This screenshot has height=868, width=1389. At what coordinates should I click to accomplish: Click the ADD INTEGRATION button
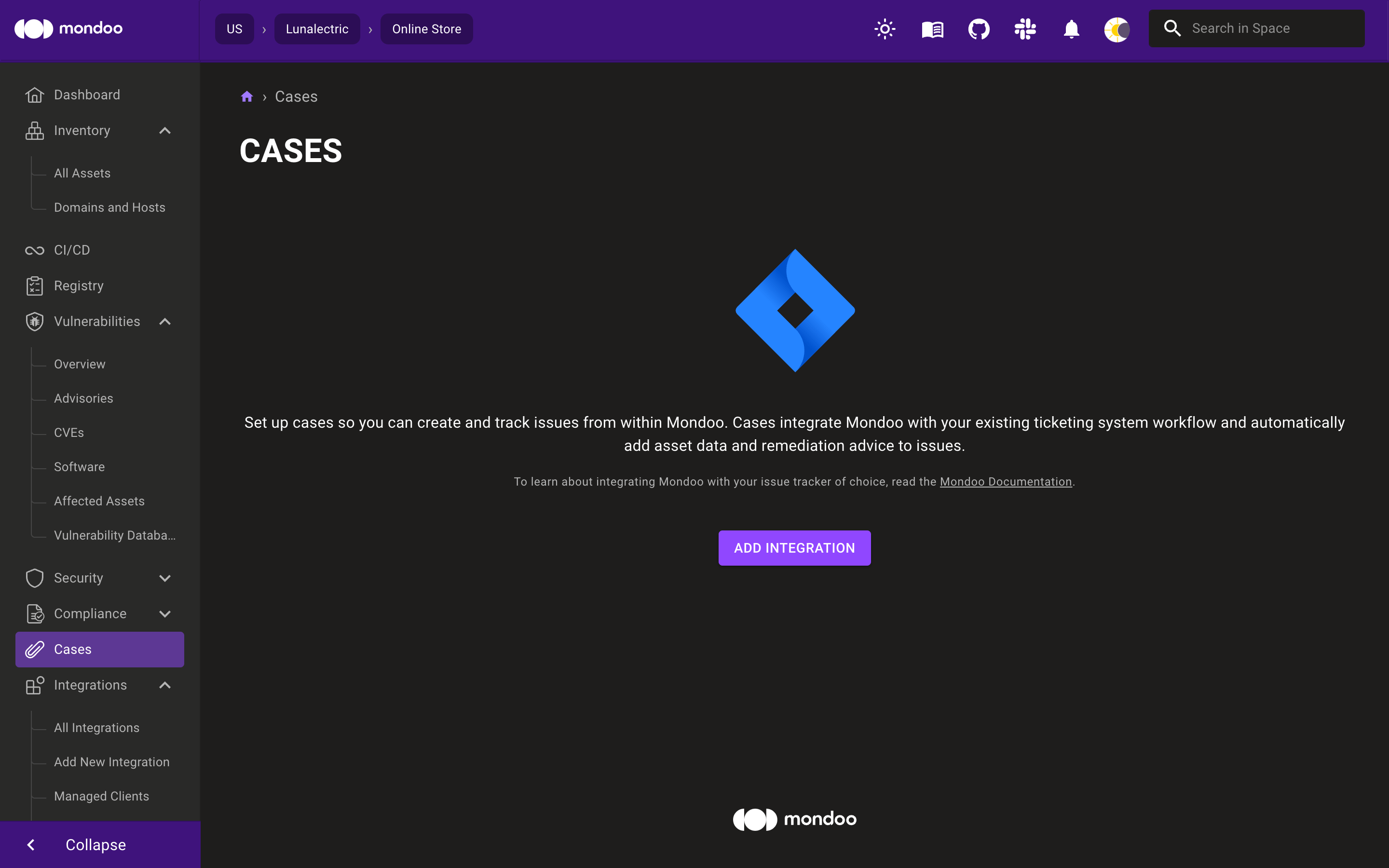pos(795,548)
